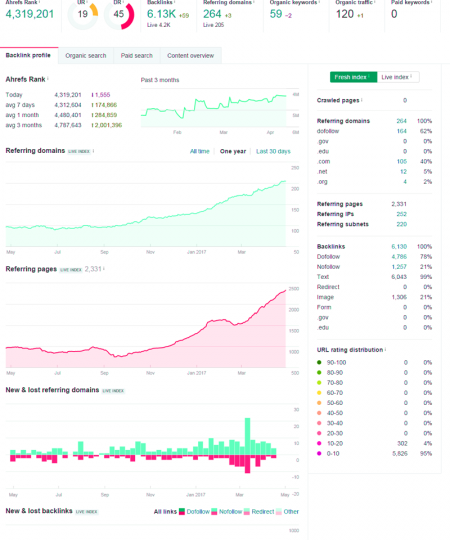Select One year referring domains range
Viewport: 450px width, 540px height.
[233, 151]
